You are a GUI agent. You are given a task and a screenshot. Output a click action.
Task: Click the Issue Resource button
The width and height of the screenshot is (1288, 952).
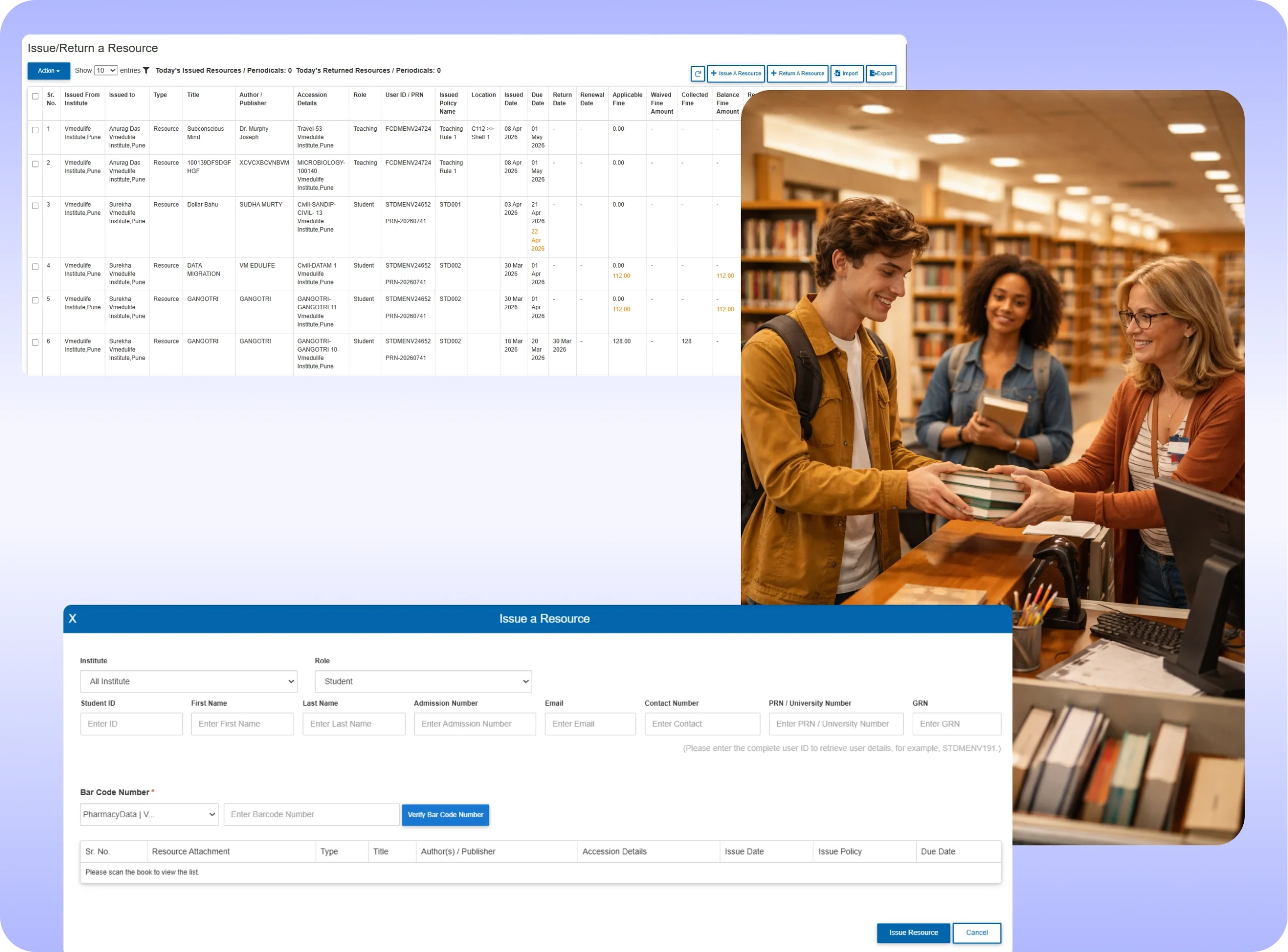point(913,932)
